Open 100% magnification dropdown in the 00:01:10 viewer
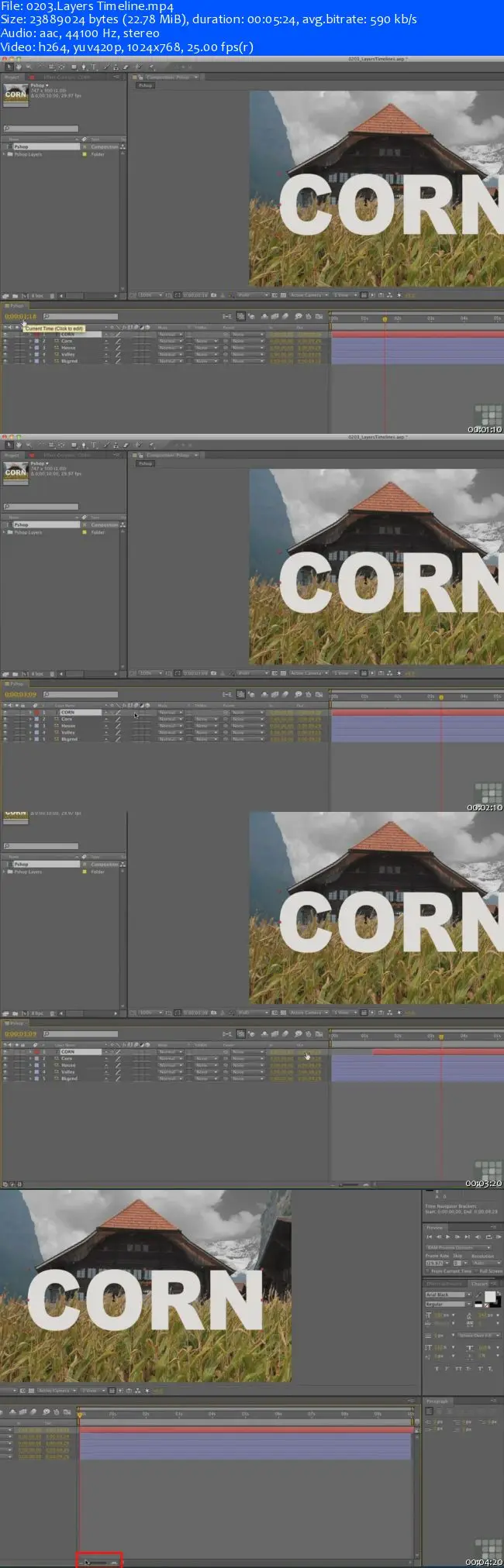 pyautogui.click(x=150, y=295)
